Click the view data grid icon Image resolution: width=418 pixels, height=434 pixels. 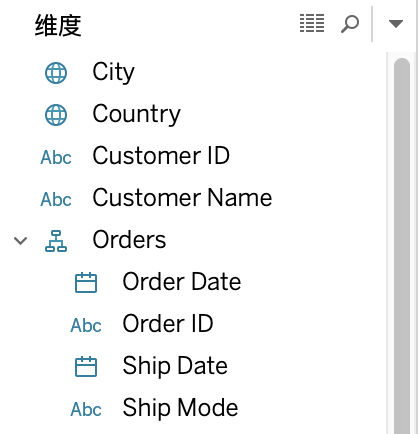(x=312, y=23)
